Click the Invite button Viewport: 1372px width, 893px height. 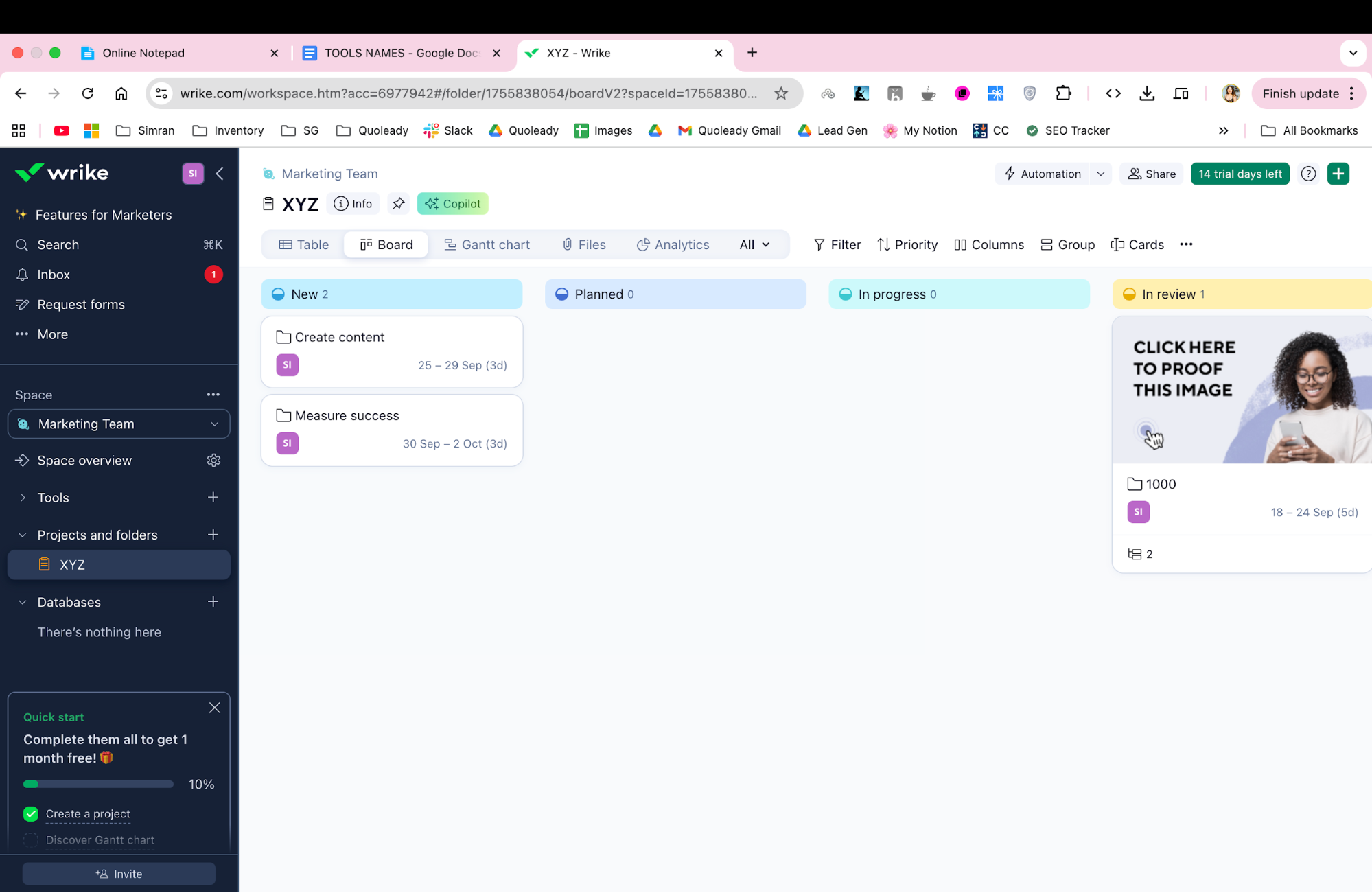118,873
